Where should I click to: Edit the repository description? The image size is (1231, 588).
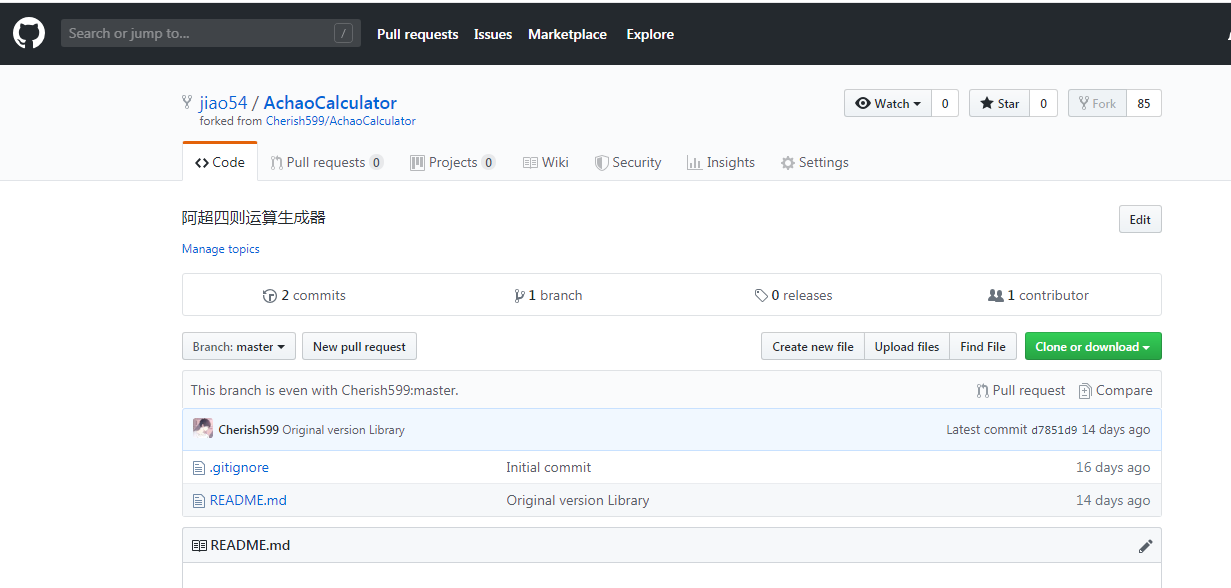click(x=1140, y=219)
